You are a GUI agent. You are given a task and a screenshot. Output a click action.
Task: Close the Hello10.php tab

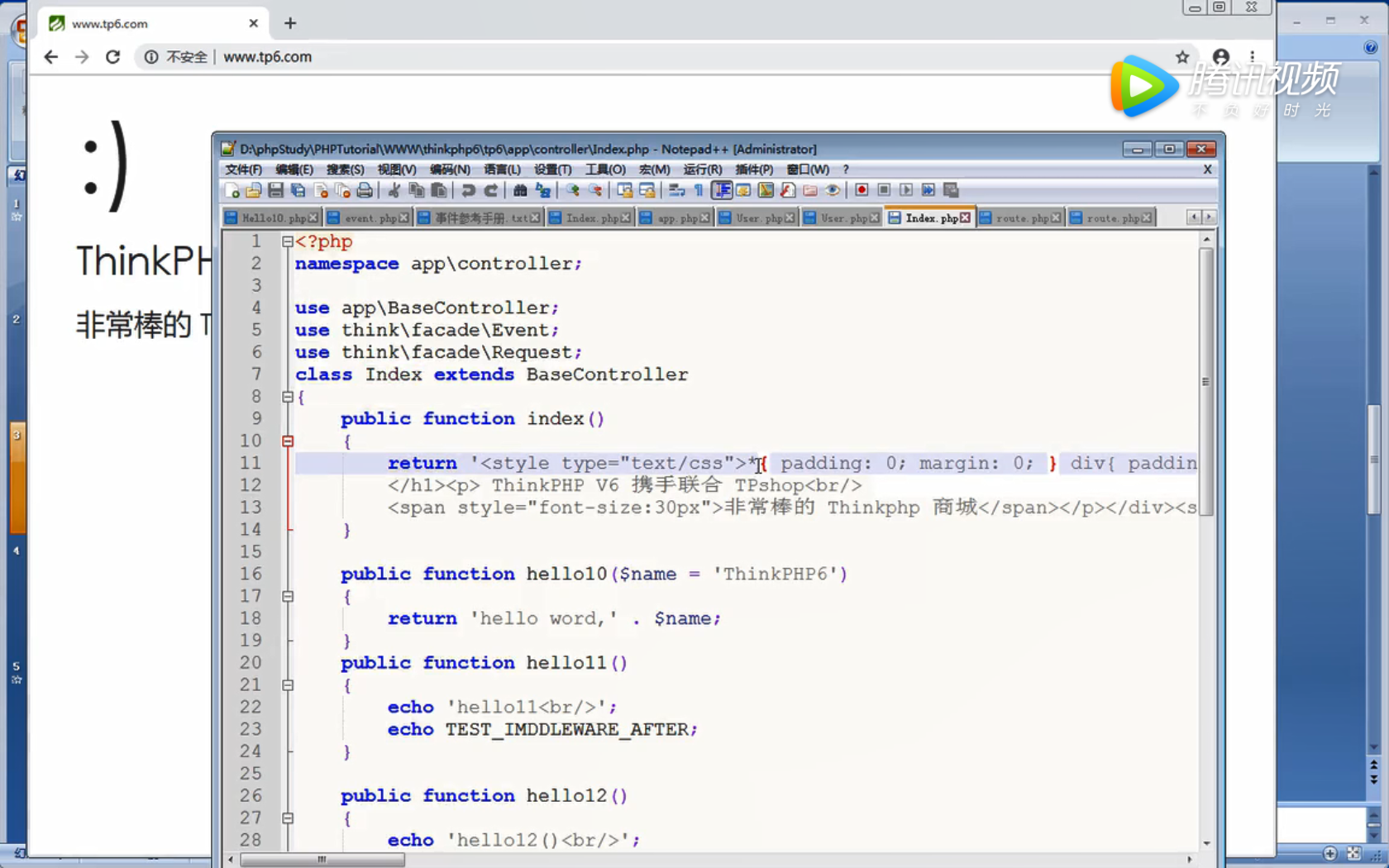[x=313, y=218]
